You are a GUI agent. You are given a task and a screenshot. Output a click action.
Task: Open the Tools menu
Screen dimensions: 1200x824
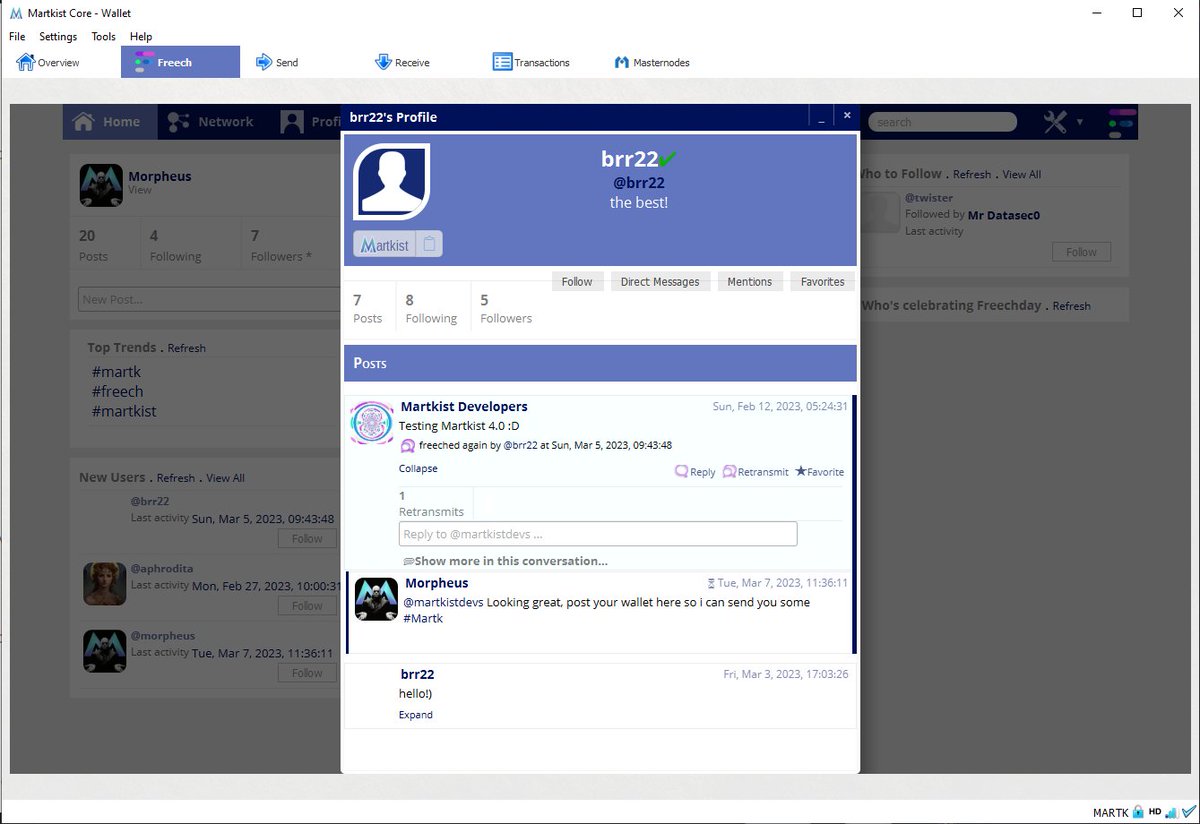[103, 36]
